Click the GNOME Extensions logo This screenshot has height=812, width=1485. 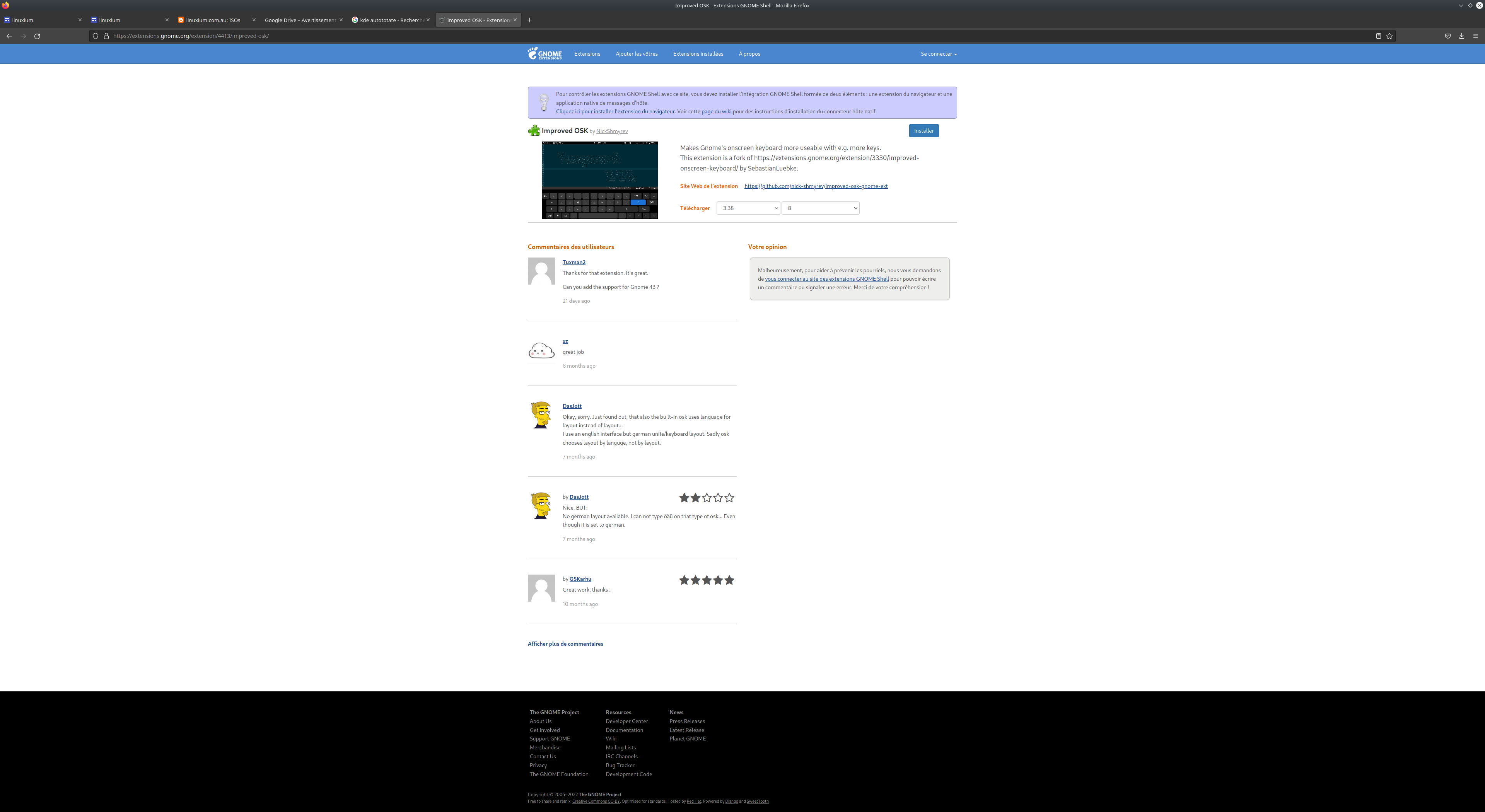click(x=545, y=54)
